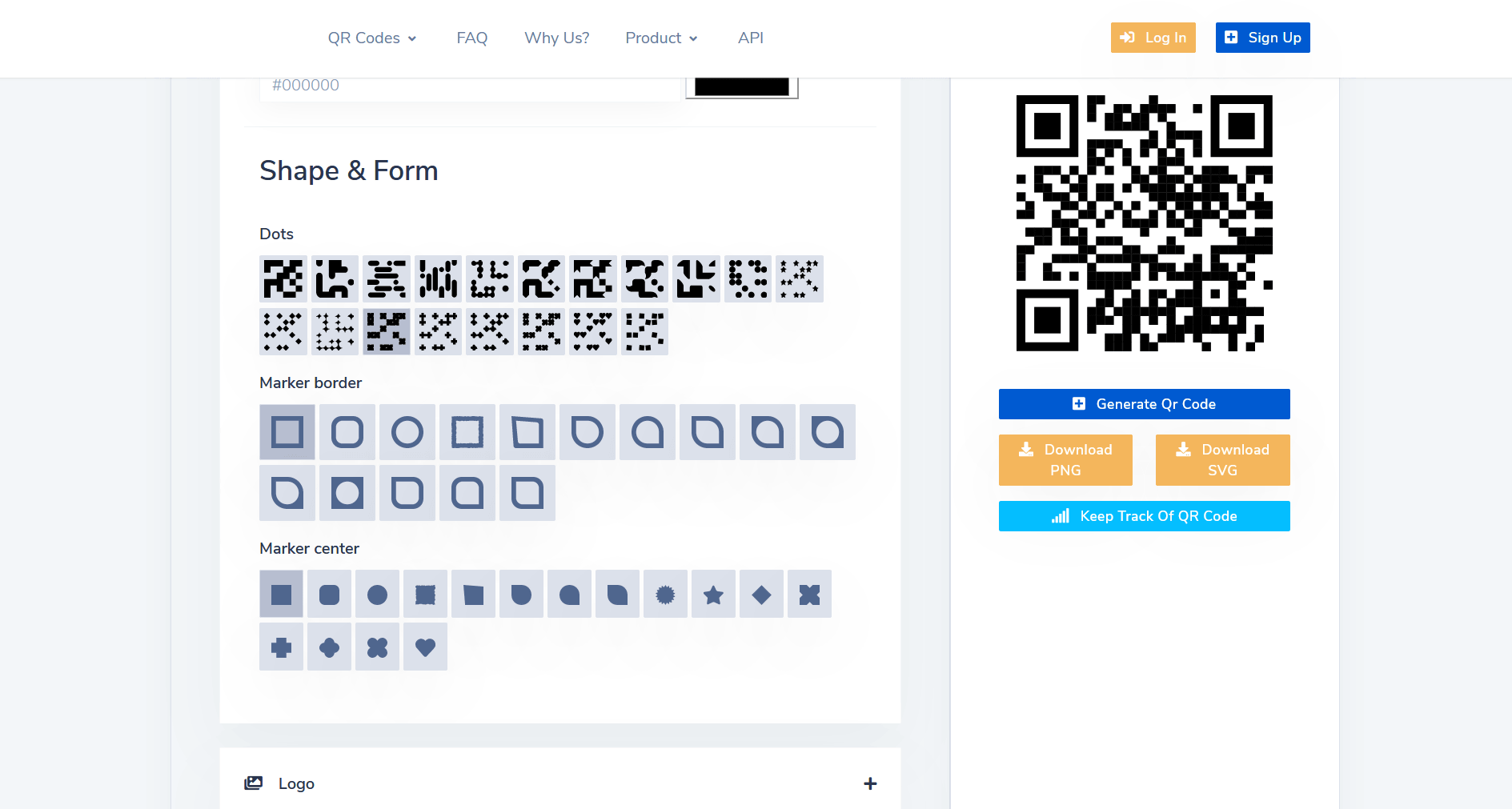Screen dimensions: 1512x809
Task: Open the black color swatch picker
Action: coord(742,86)
